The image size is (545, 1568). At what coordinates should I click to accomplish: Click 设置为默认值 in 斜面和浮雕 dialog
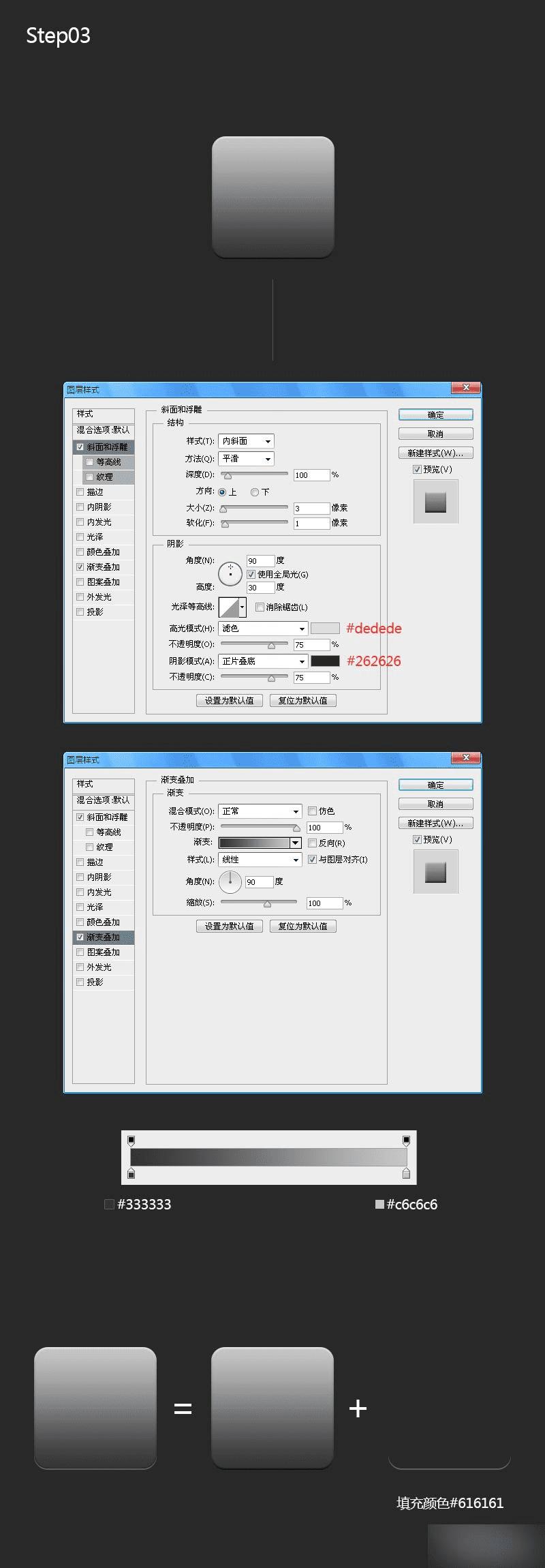point(230,700)
